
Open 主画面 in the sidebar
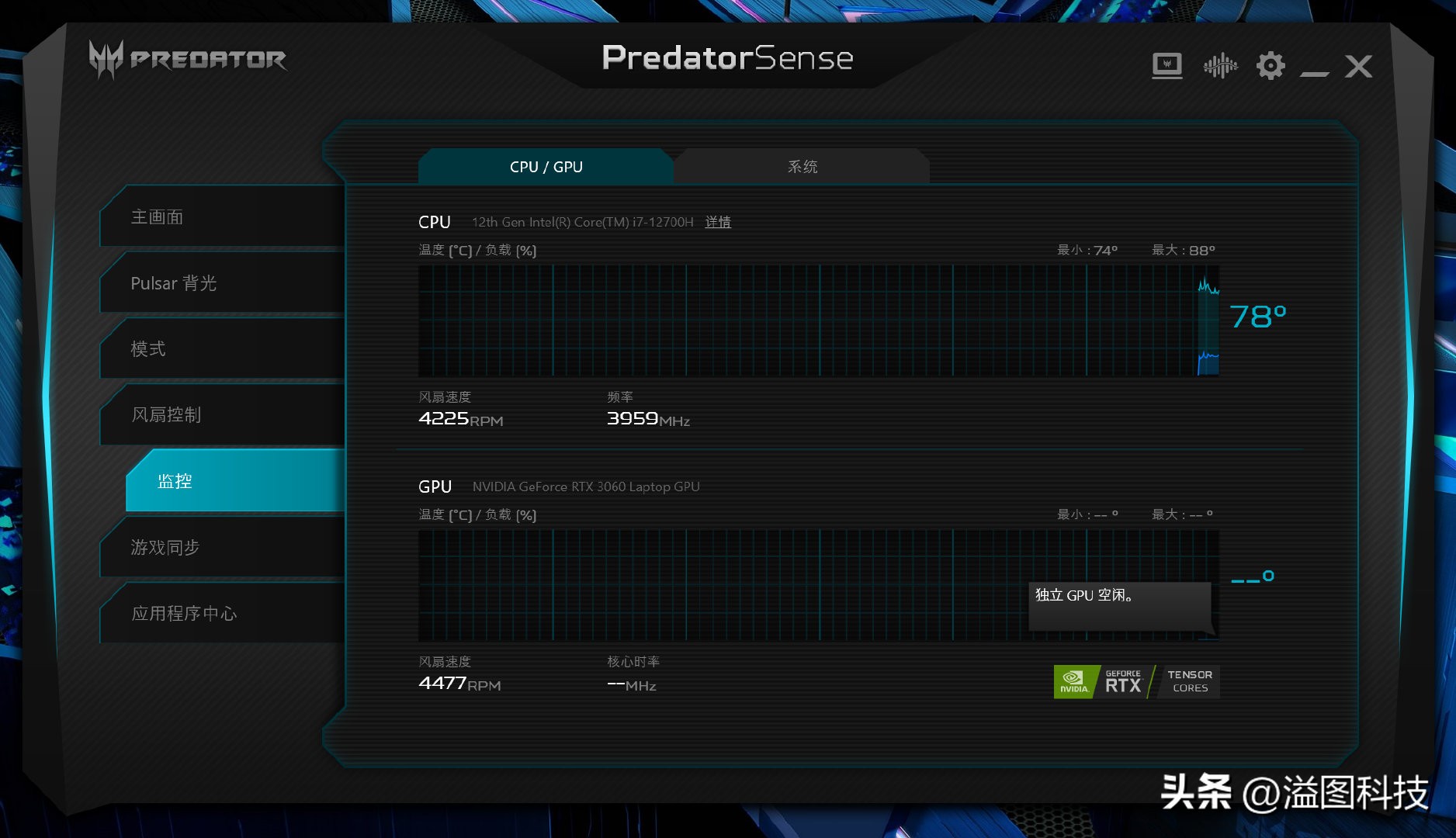(222, 217)
